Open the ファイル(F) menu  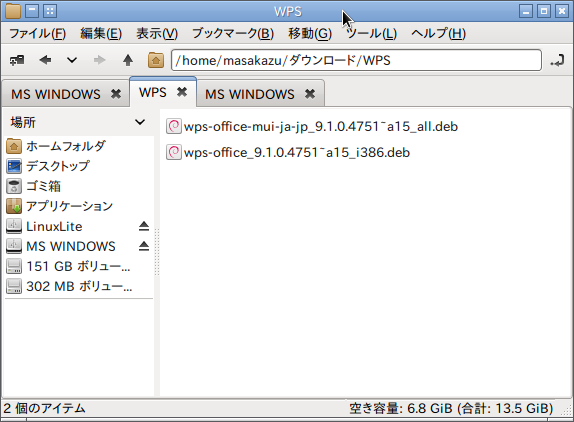(37, 34)
